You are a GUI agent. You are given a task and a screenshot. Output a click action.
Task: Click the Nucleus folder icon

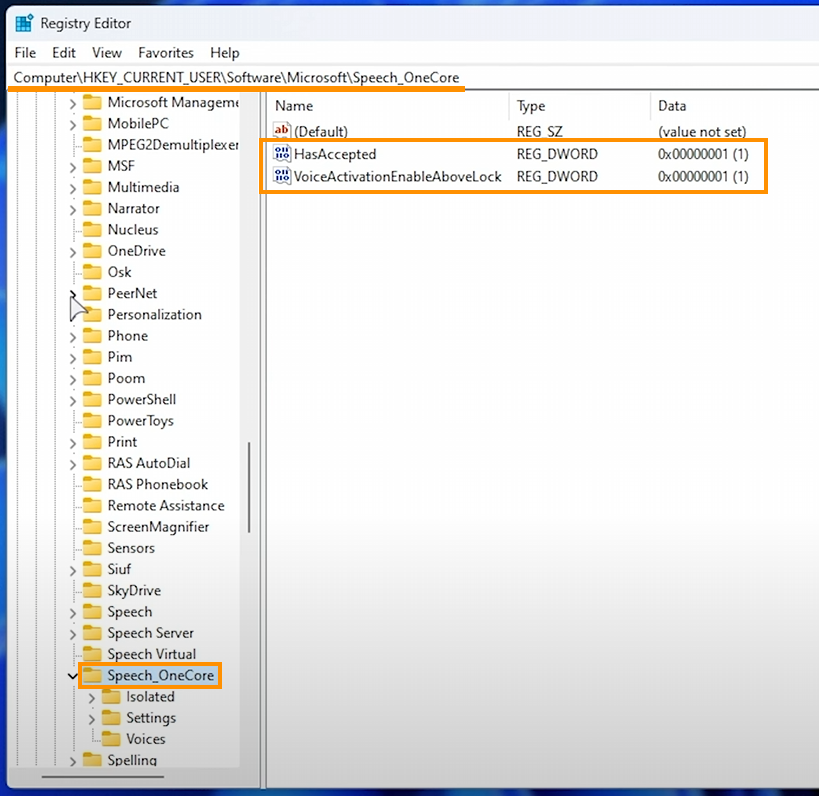click(92, 229)
